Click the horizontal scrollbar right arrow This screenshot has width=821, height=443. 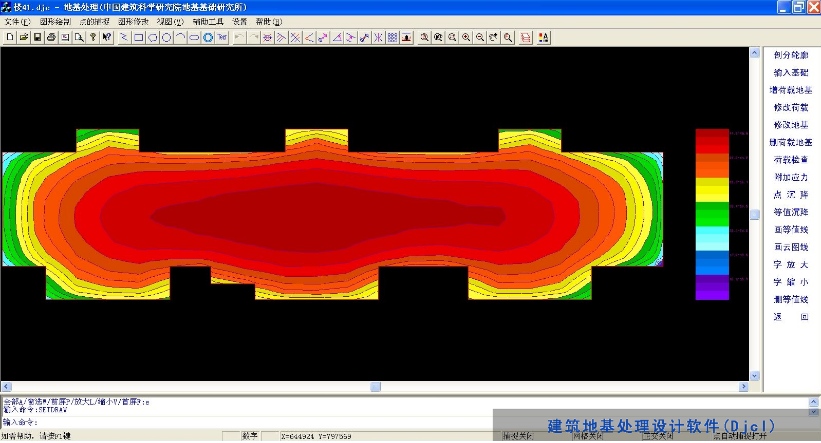click(x=744, y=386)
